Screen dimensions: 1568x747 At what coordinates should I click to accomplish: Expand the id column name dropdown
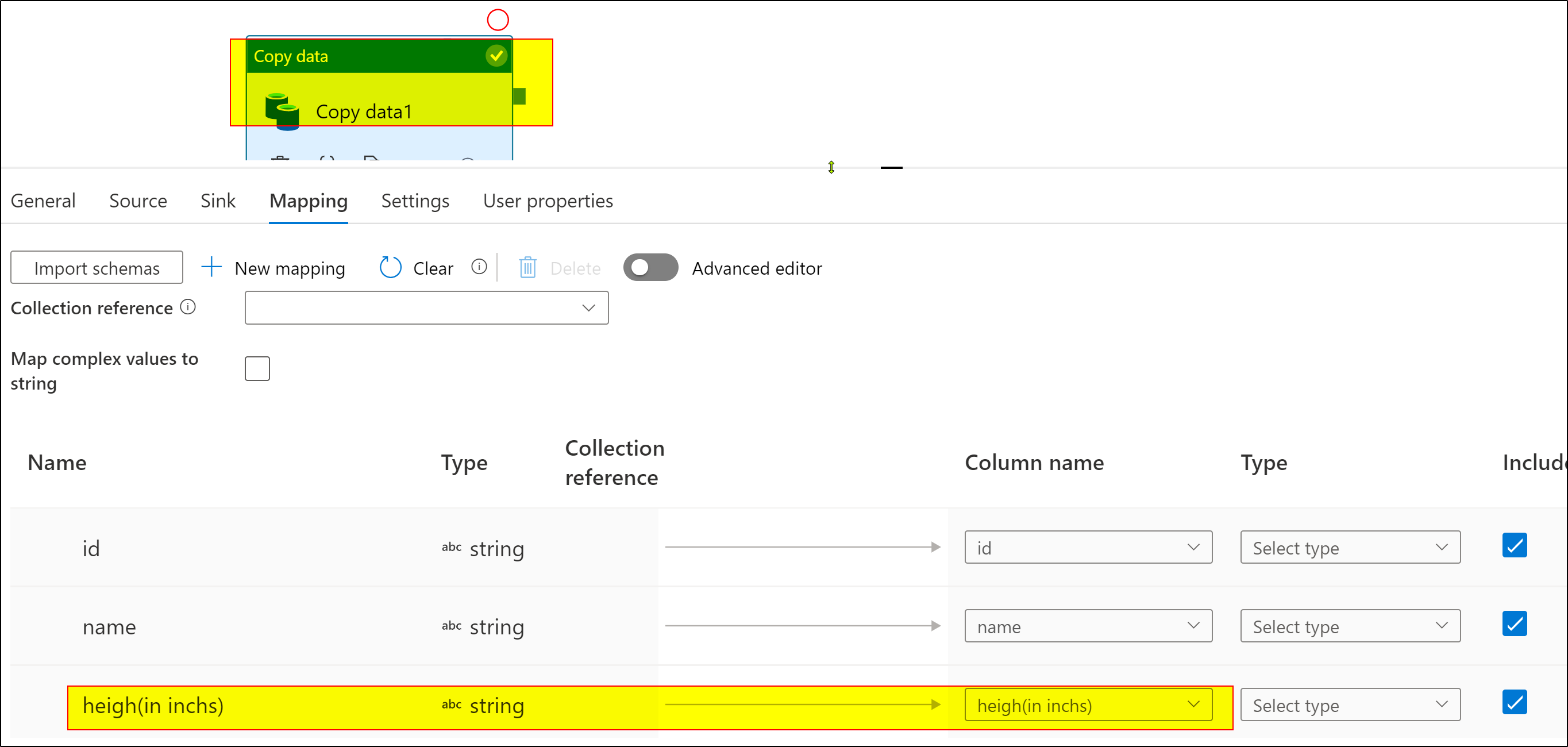1088,547
